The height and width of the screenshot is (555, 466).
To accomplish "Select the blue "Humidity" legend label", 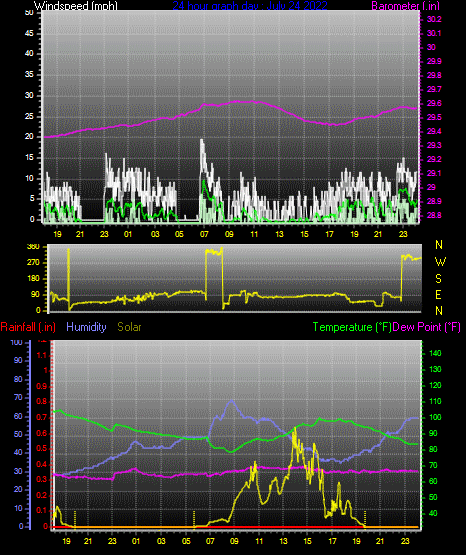I will [86, 327].
